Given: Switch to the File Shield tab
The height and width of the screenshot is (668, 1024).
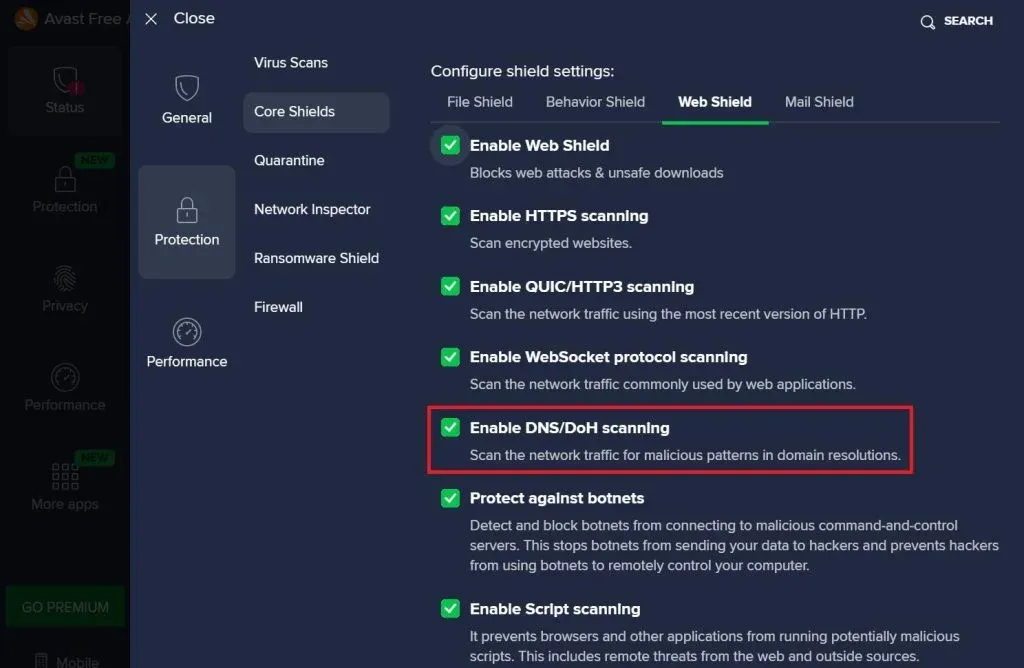Looking at the screenshot, I should coord(480,102).
